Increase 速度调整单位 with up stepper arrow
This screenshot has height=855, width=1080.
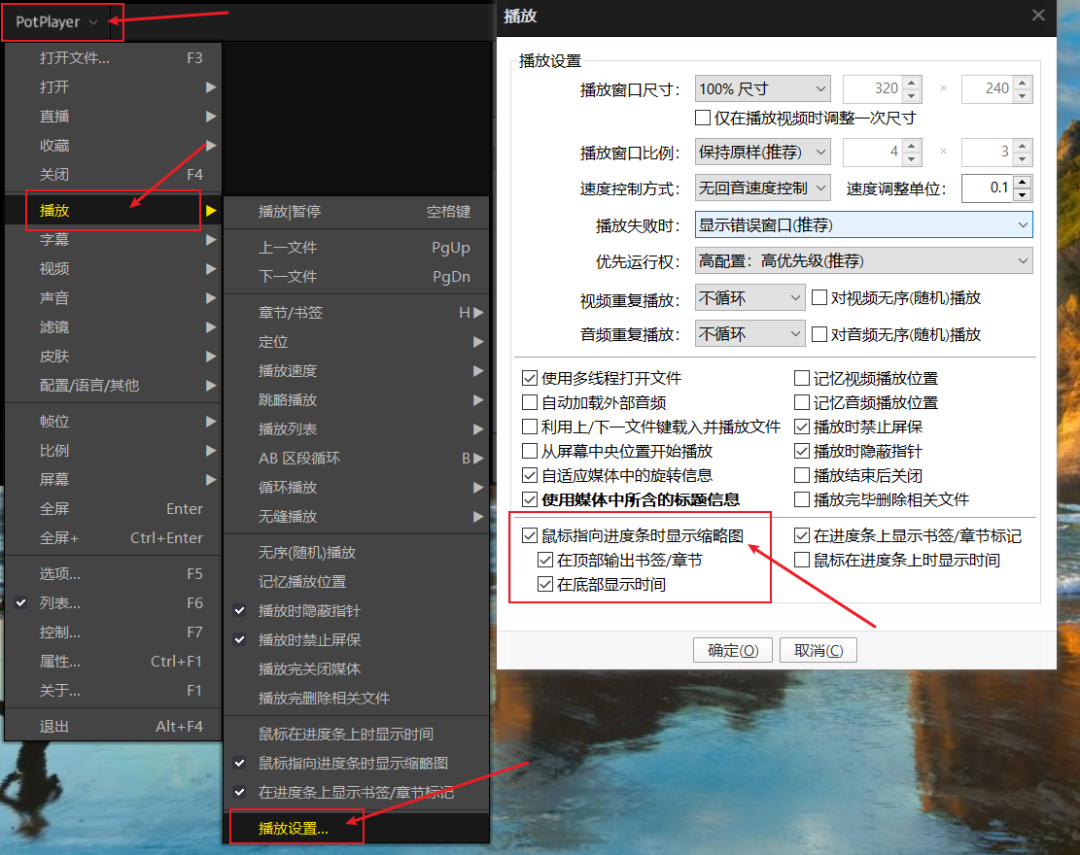(1023, 182)
